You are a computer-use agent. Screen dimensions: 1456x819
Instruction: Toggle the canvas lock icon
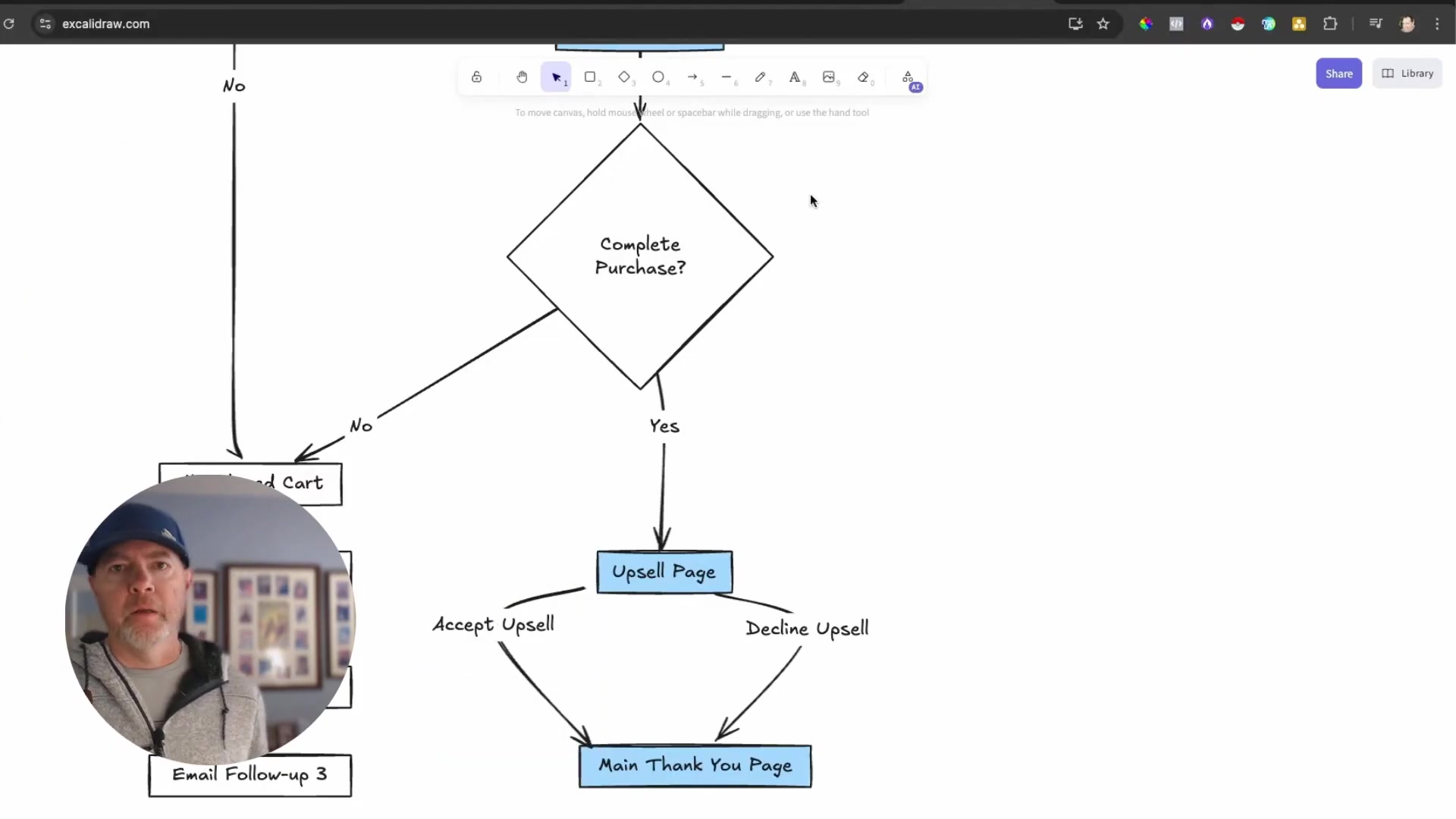click(476, 77)
